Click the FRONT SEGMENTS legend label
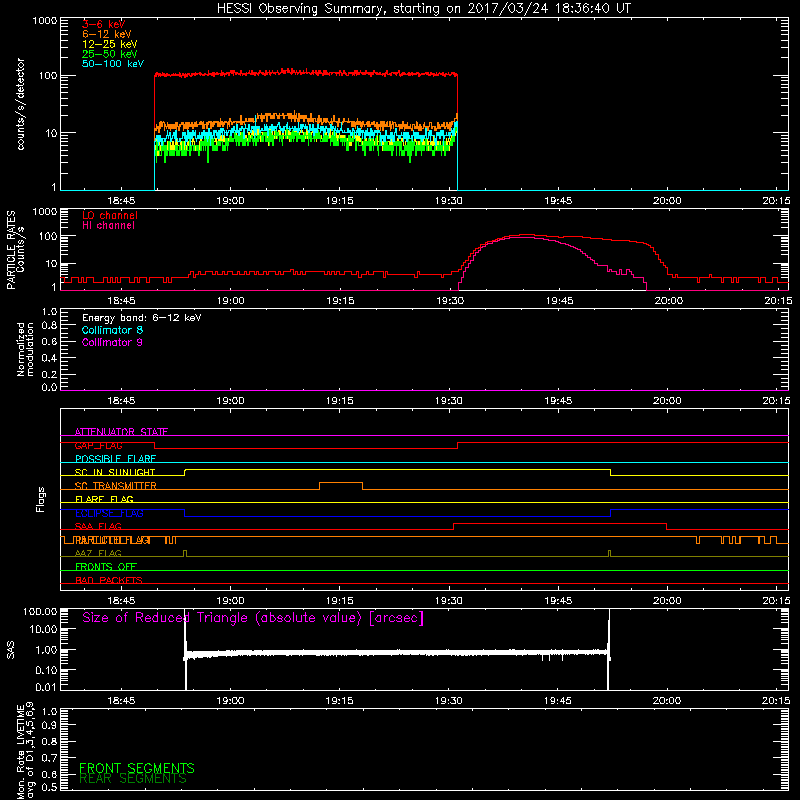 137,768
